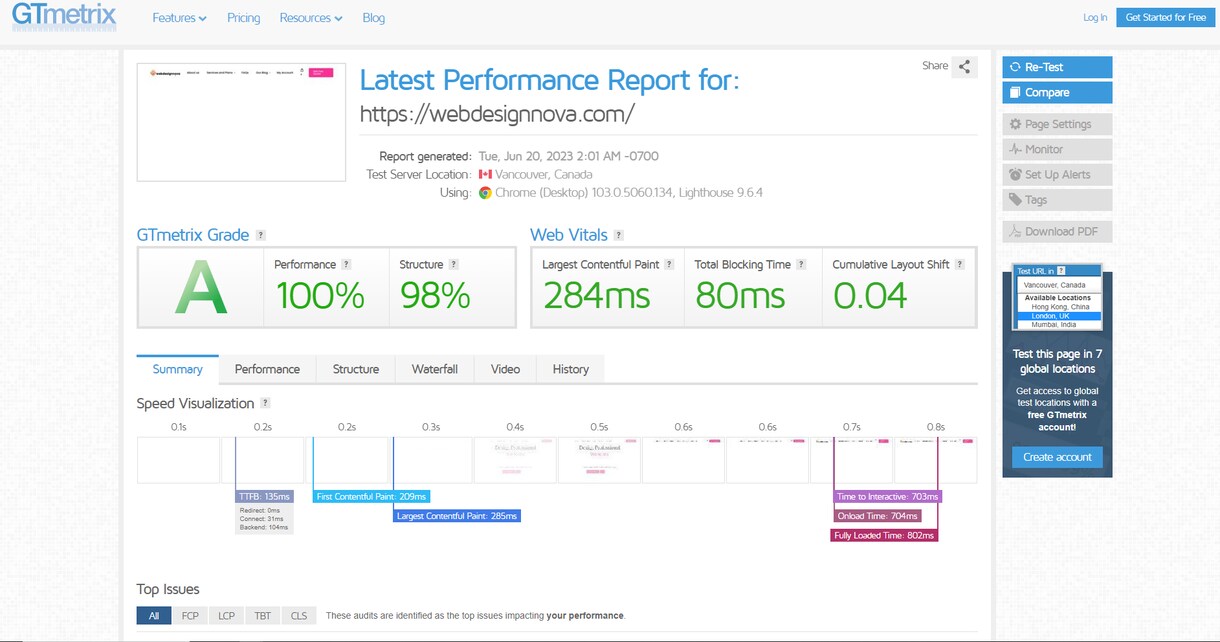Viewport: 1220px width, 642px height.
Task: Open the Waterfall tab
Action: click(x=435, y=369)
